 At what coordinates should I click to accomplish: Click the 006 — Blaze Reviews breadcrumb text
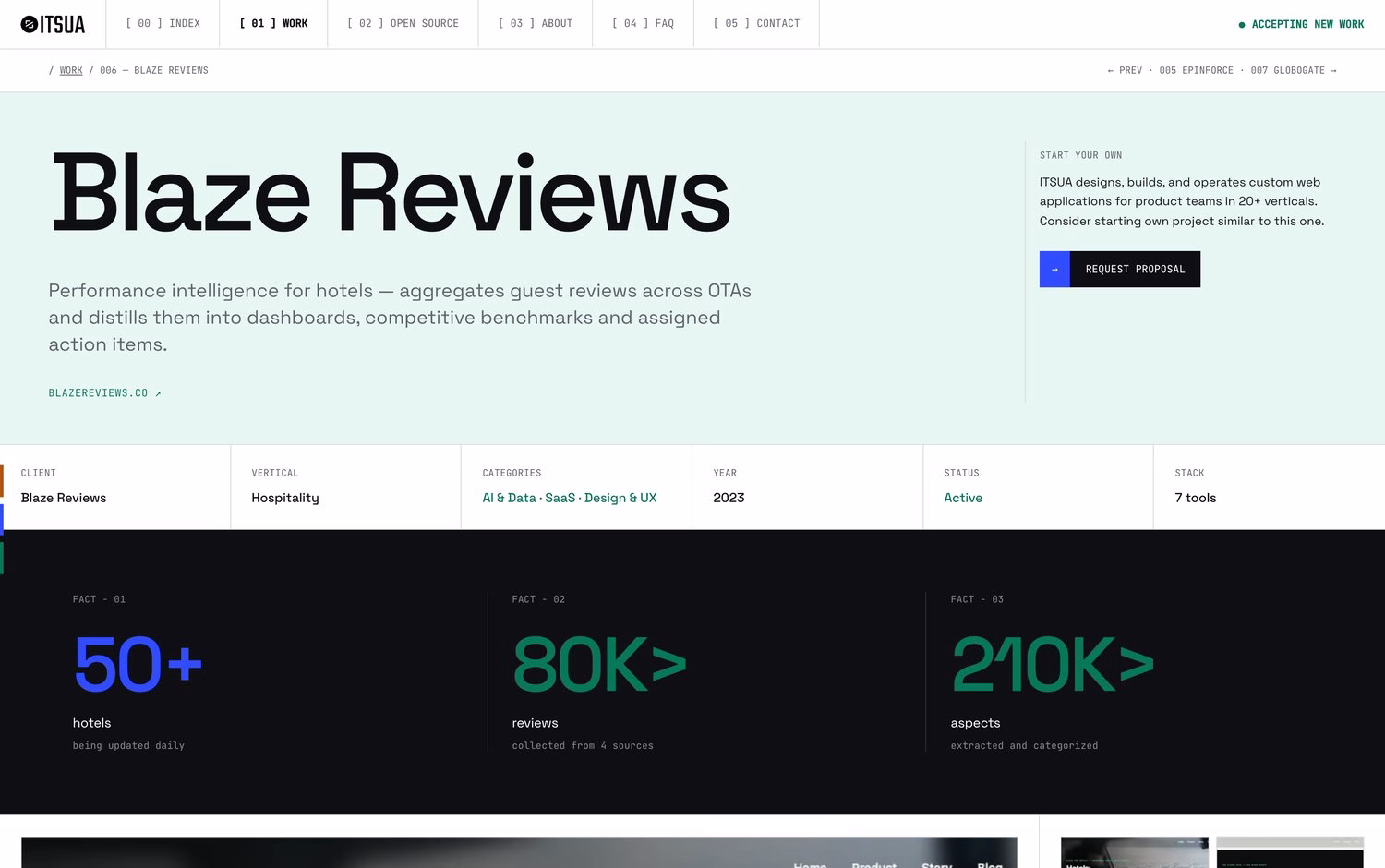pos(154,70)
